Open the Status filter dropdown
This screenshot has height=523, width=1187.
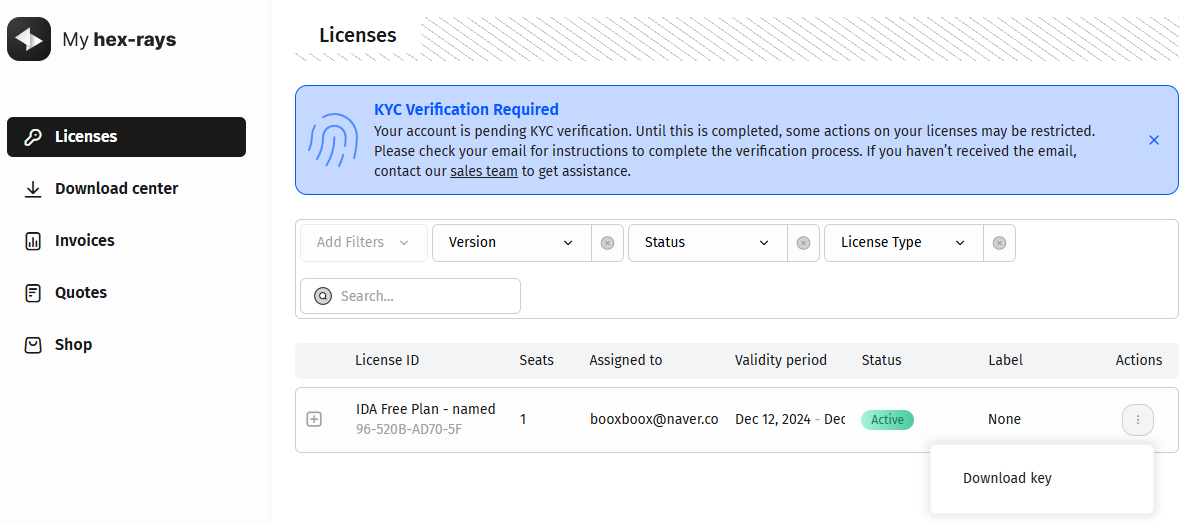click(707, 243)
